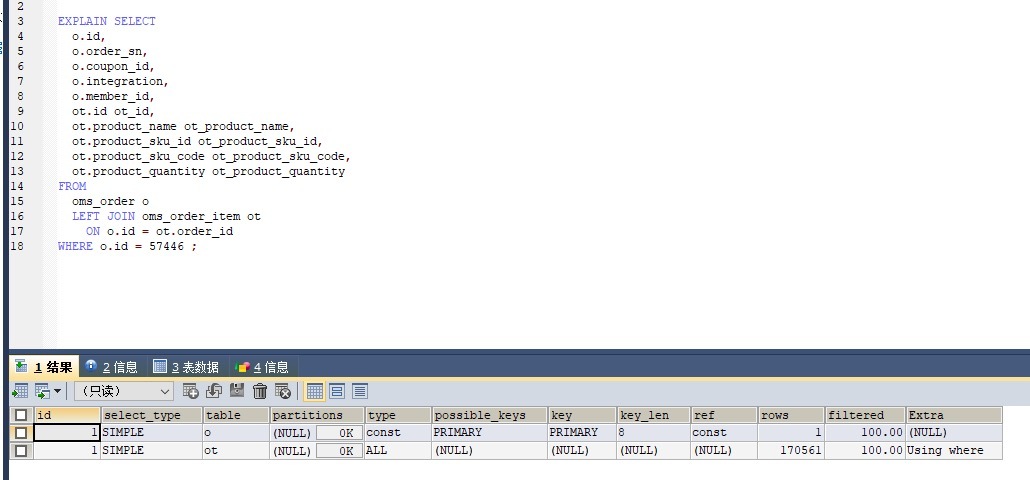Expand the arrow beside the copy results icon

[x=58, y=391]
